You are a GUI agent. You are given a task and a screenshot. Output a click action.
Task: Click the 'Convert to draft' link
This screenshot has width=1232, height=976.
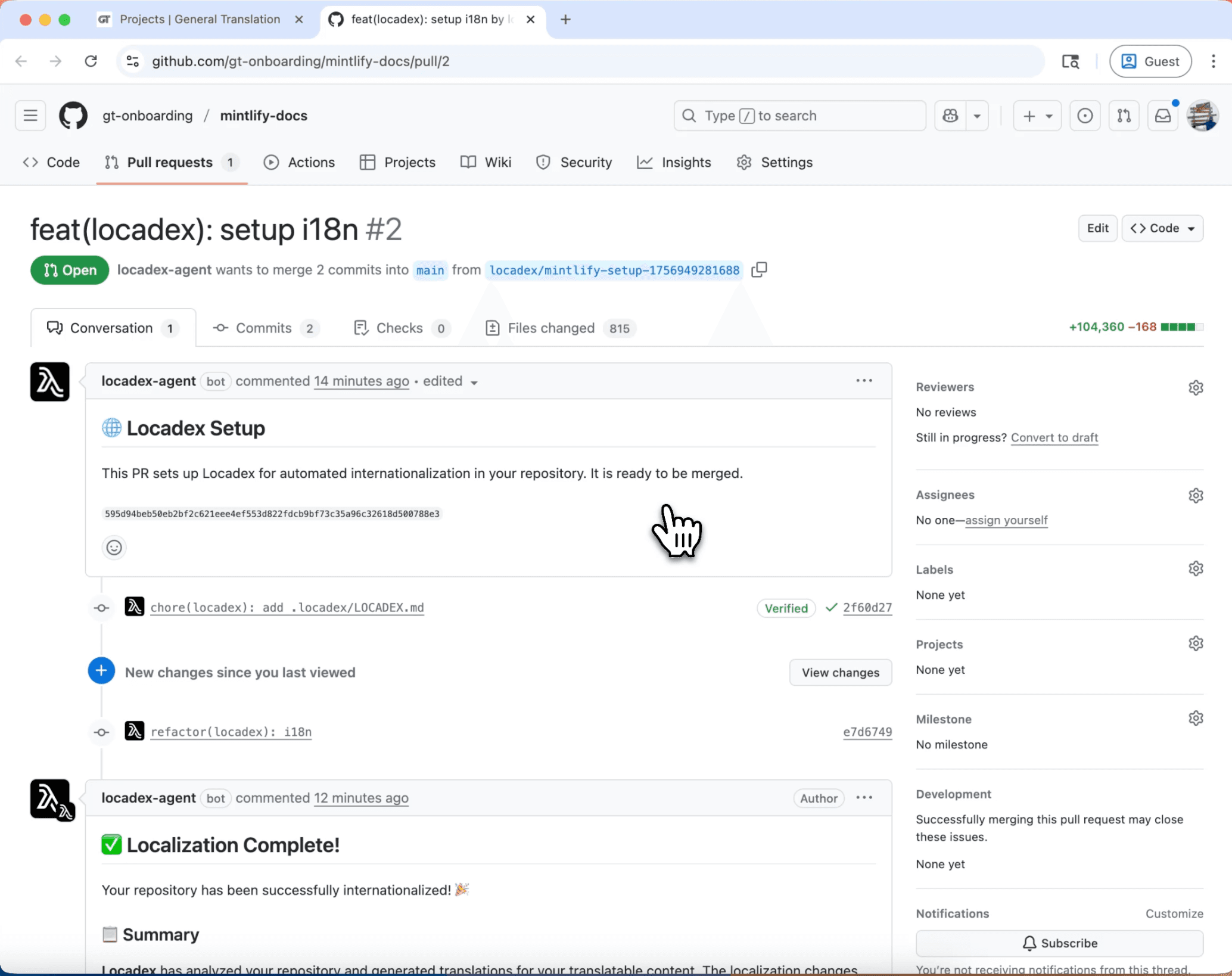pyautogui.click(x=1054, y=437)
